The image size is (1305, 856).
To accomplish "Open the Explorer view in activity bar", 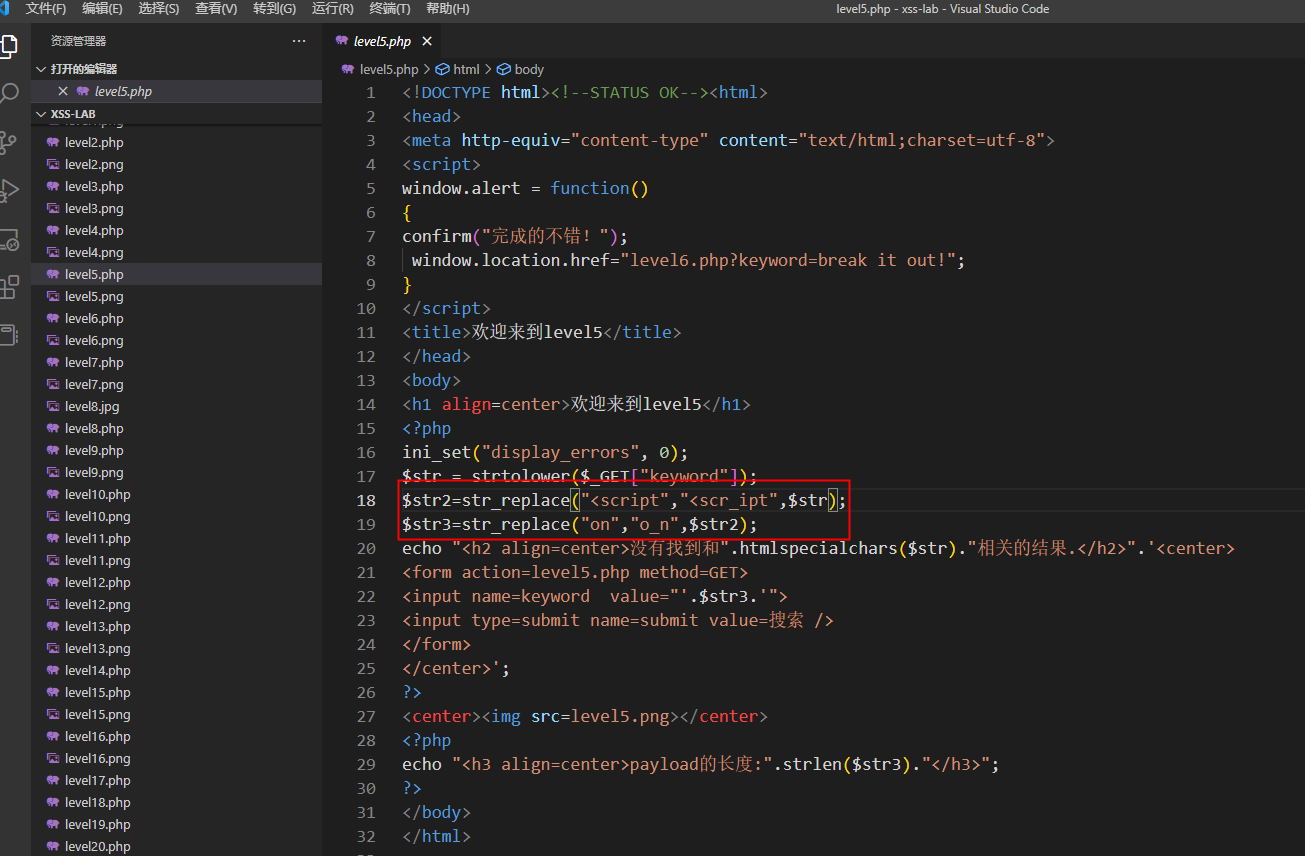I will [8, 46].
